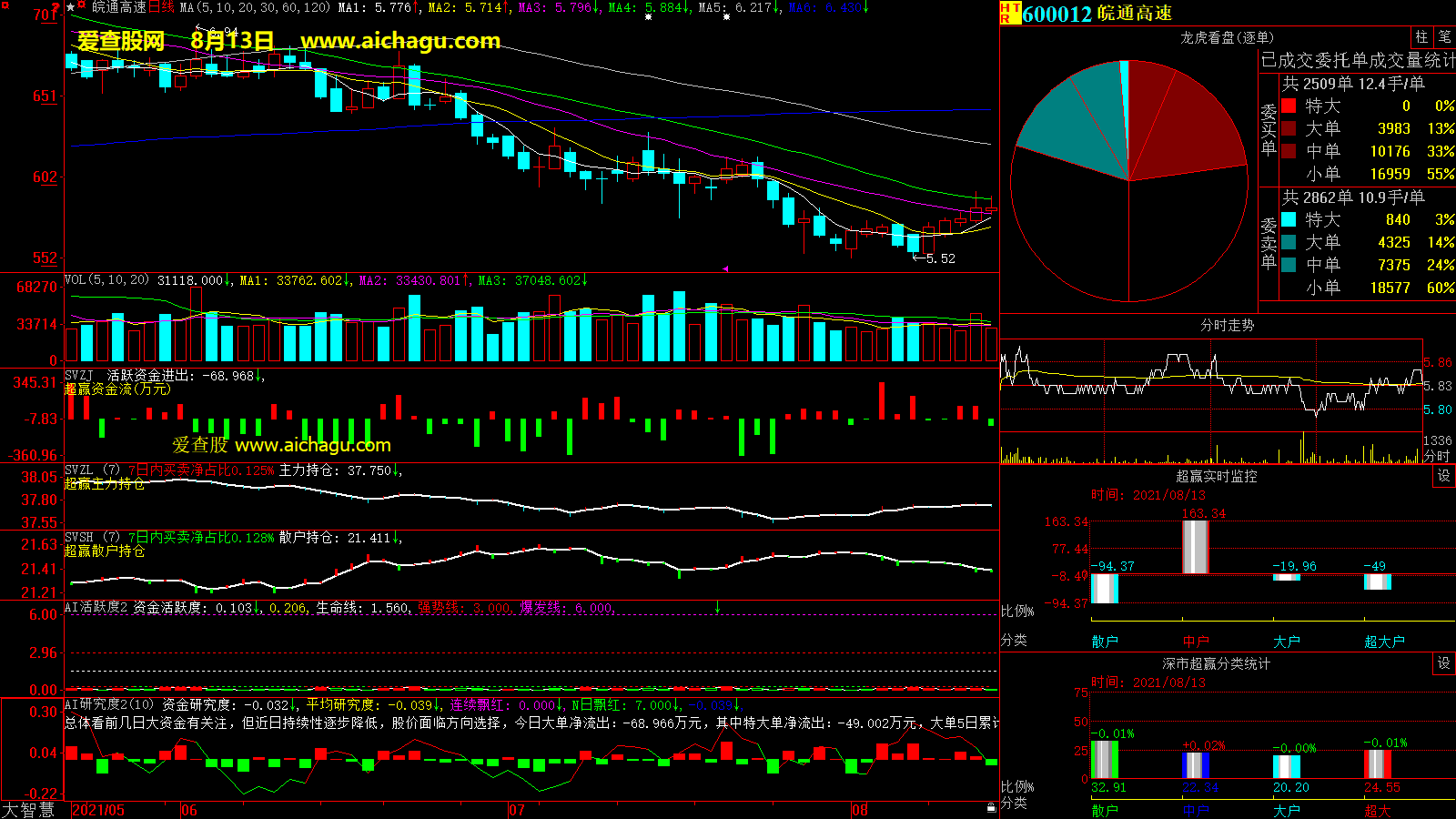Click the lock icon at chart bottom right
Image resolution: width=1456 pixels, height=819 pixels.
tap(991, 807)
